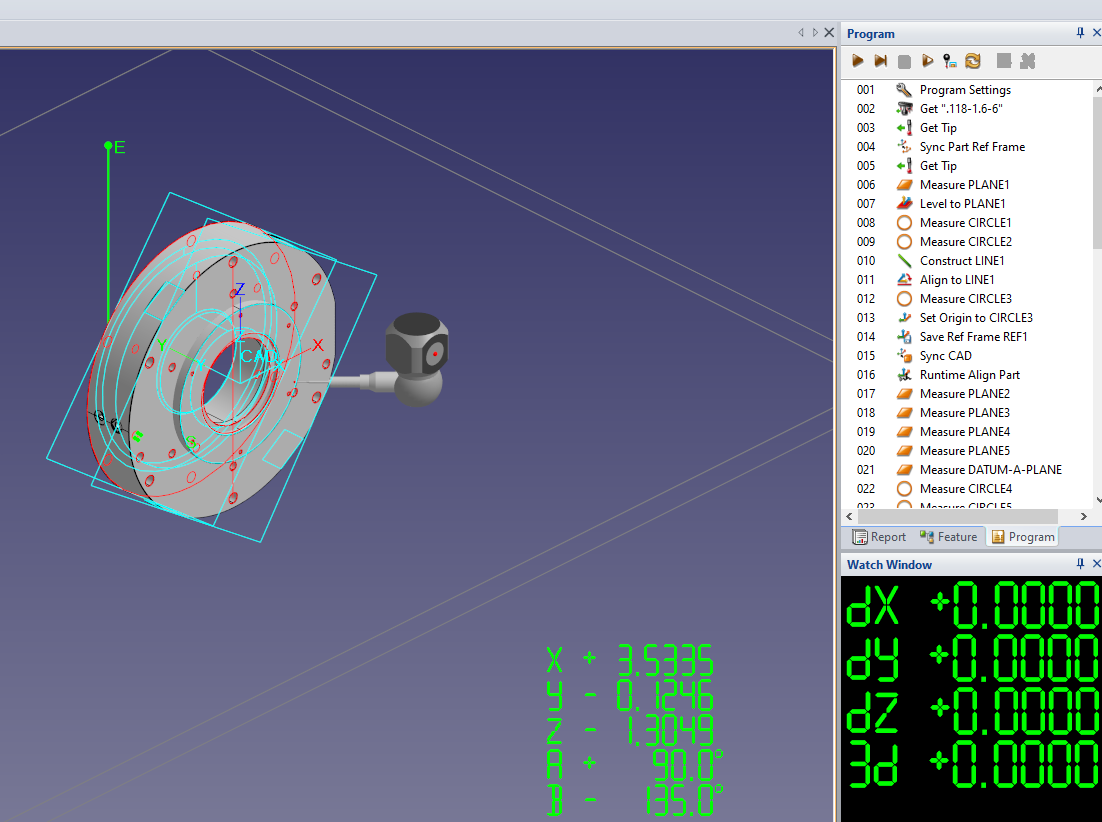
Task: Close the Watch Window panel
Action: [1096, 563]
